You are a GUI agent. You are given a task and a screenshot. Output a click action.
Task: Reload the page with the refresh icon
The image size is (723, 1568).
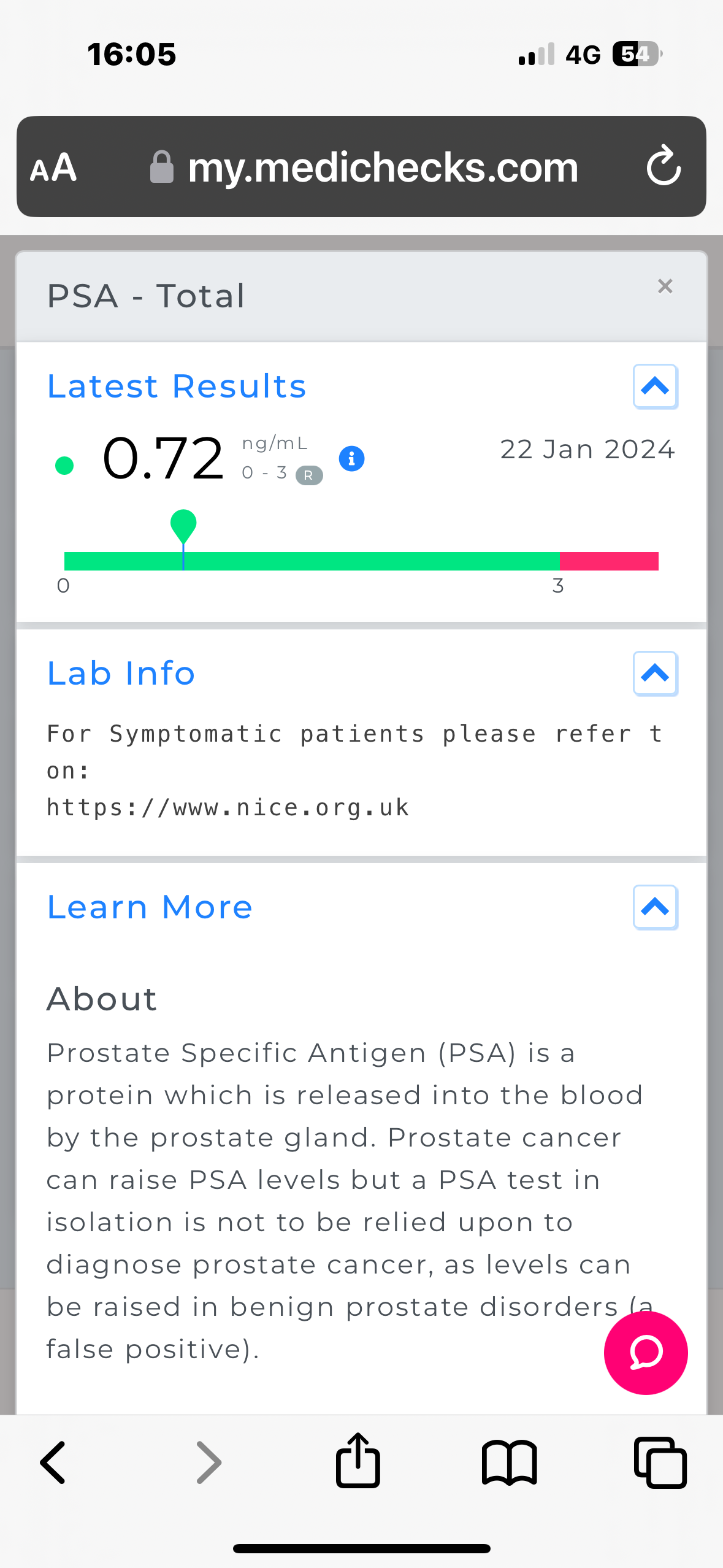click(664, 166)
